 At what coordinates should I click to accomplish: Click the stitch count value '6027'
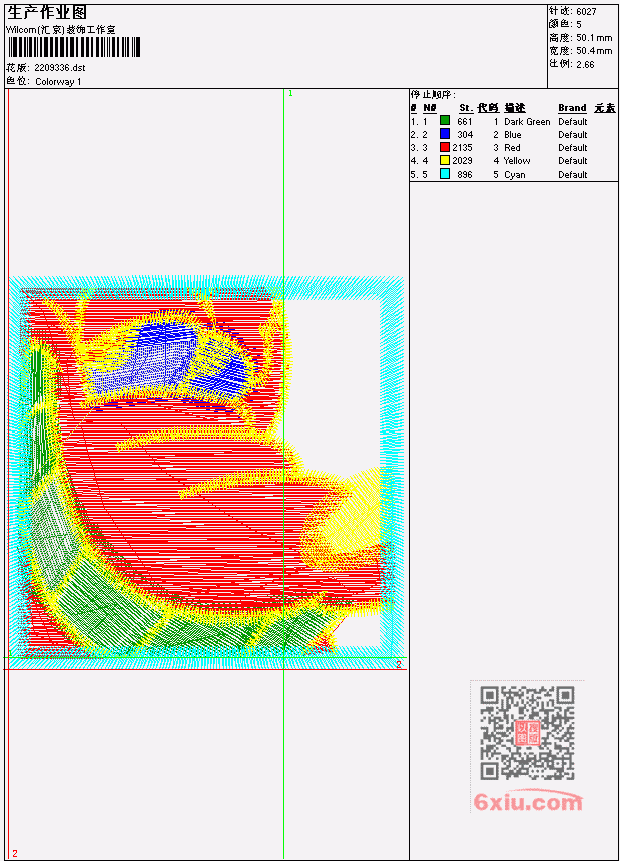point(586,12)
